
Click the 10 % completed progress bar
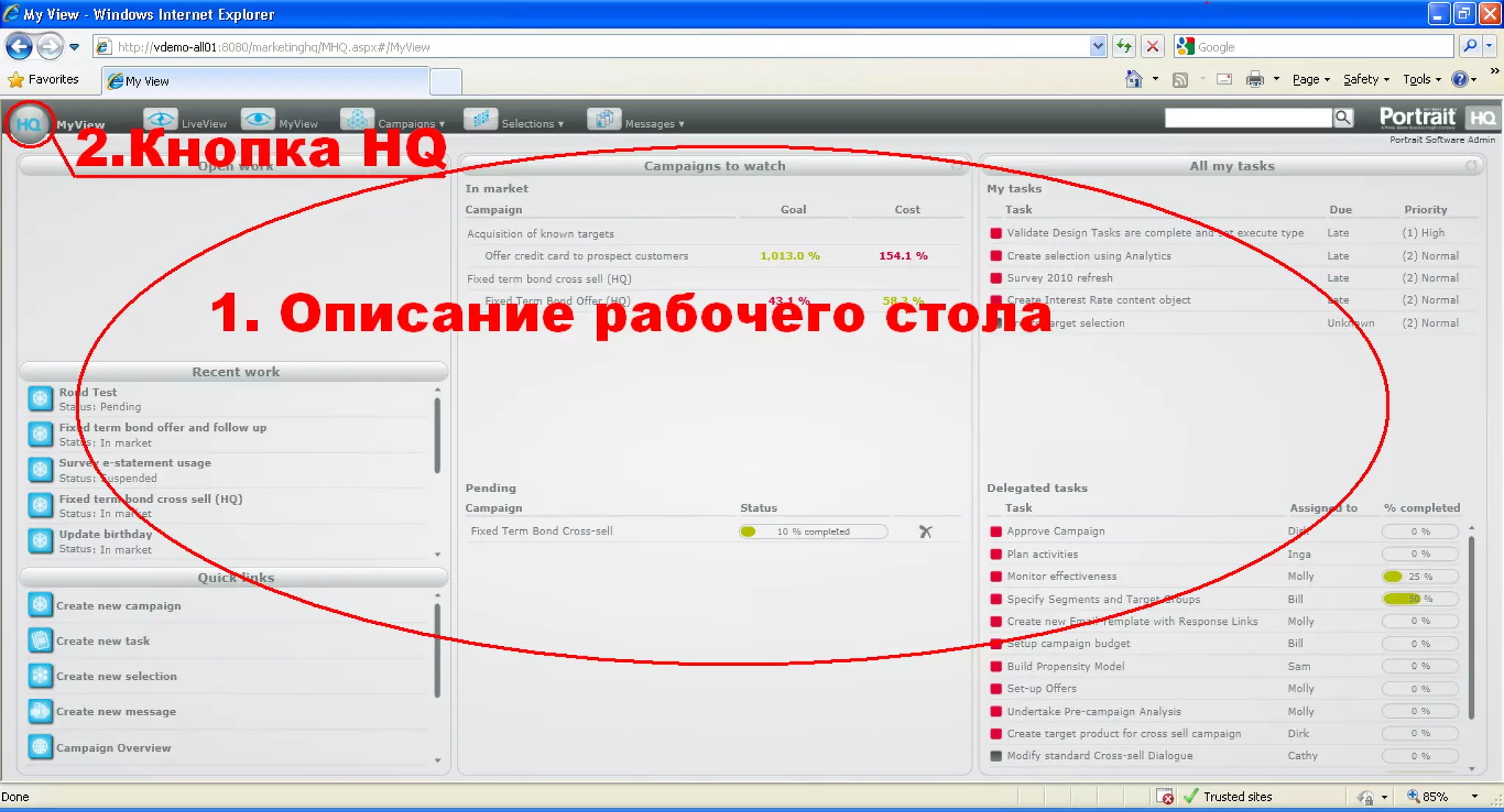click(813, 532)
